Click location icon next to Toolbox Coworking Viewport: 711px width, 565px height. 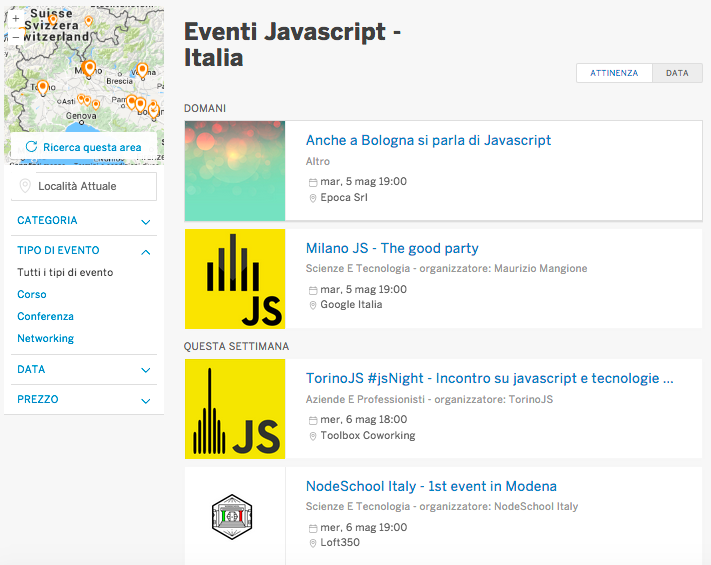tap(313, 436)
